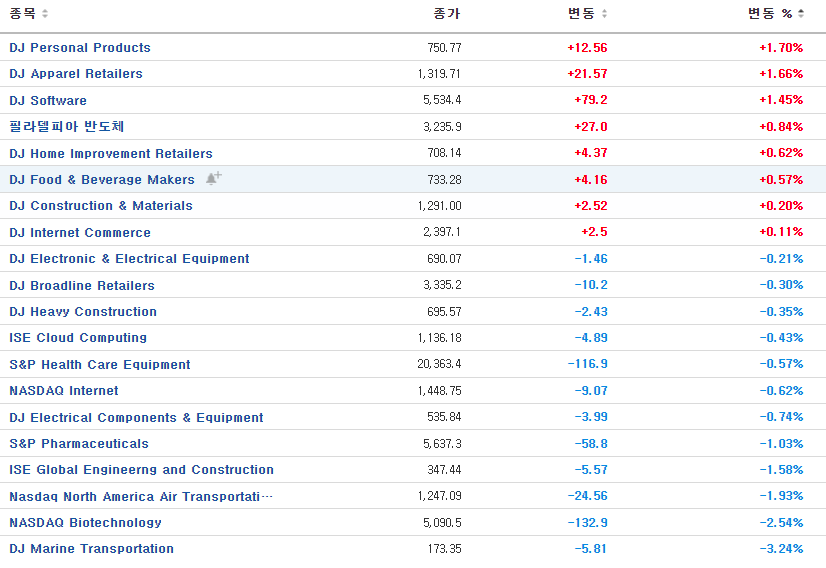The width and height of the screenshot is (826, 568).
Task: Select percent change -2.54%
Action: pyautogui.click(x=781, y=523)
